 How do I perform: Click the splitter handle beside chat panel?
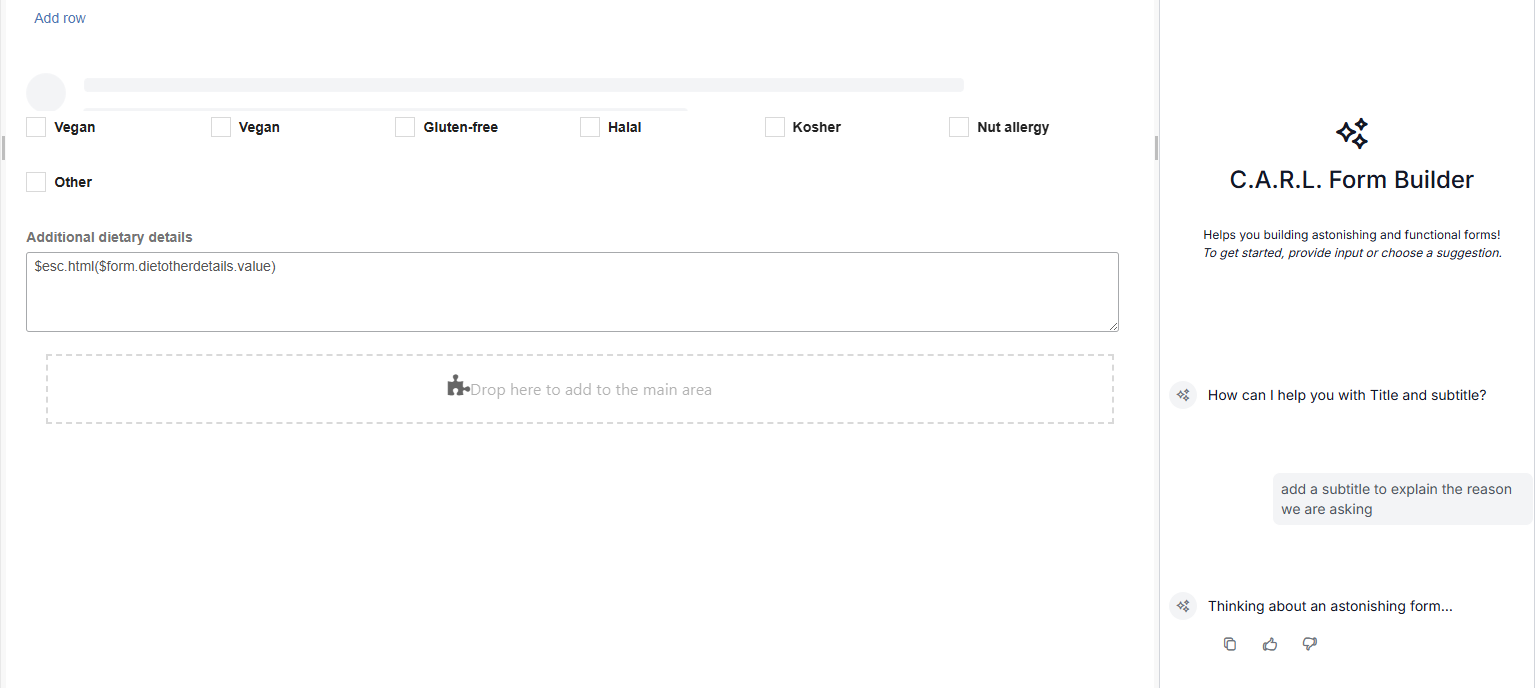(x=1157, y=148)
